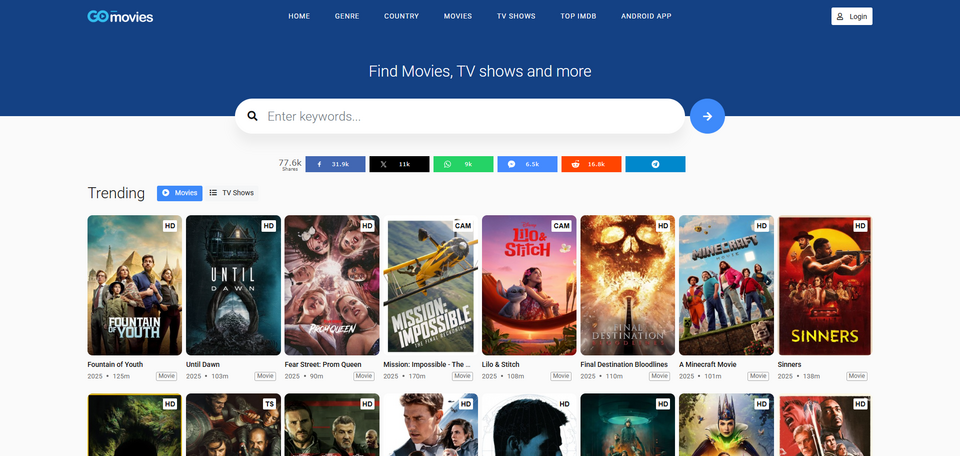
Task: Focus the Enter keywords search field
Action: click(x=459, y=116)
